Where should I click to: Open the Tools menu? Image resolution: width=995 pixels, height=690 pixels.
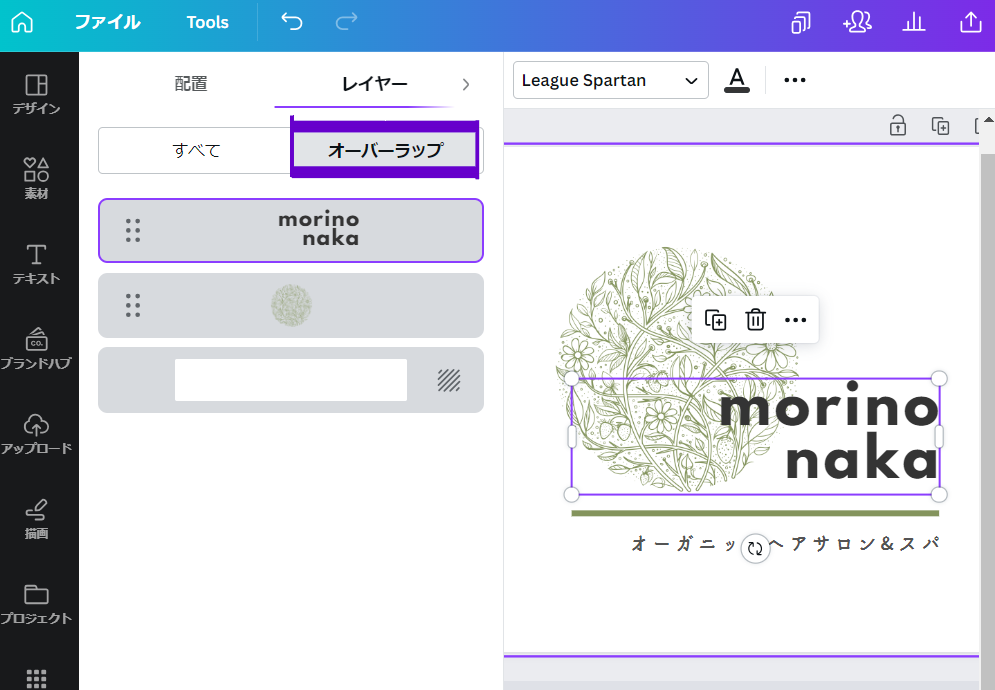[208, 22]
